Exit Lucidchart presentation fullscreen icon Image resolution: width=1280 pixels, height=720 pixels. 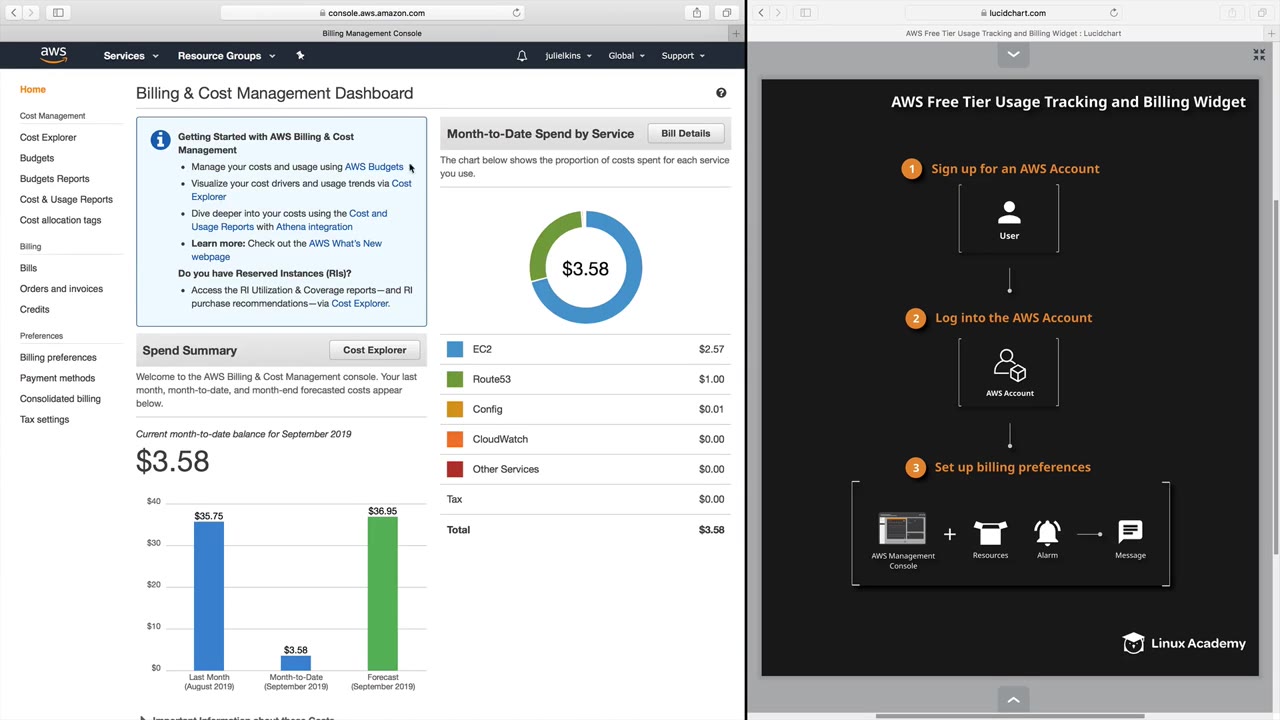click(x=1259, y=55)
